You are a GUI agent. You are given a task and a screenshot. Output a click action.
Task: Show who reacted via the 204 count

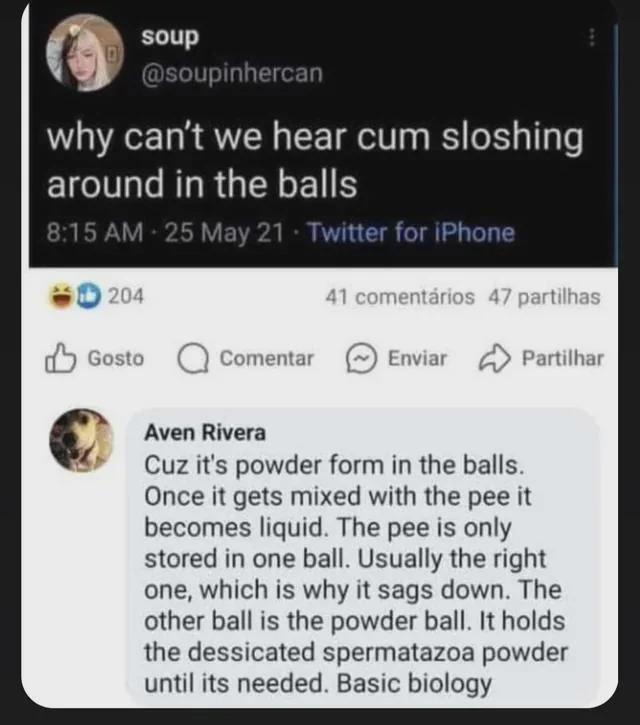pyautogui.click(x=123, y=296)
